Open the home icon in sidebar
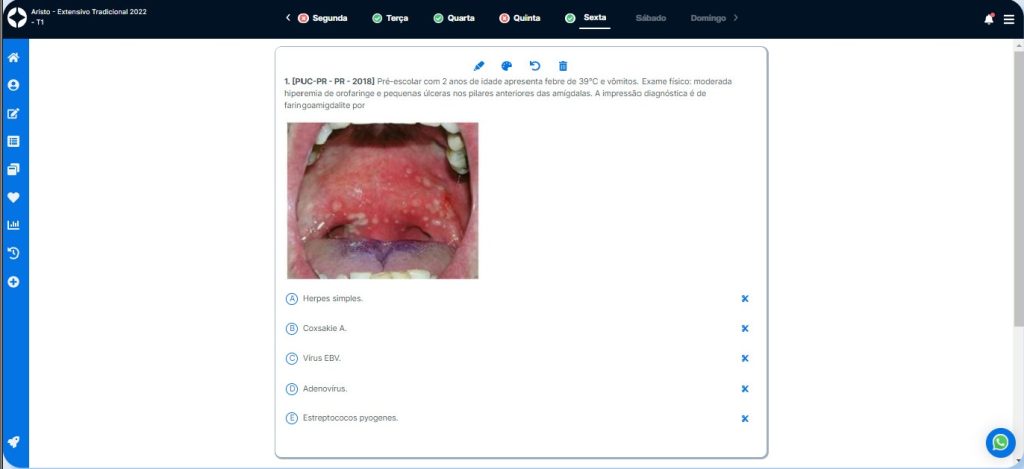Image resolution: width=1024 pixels, height=469 pixels. coord(14,58)
